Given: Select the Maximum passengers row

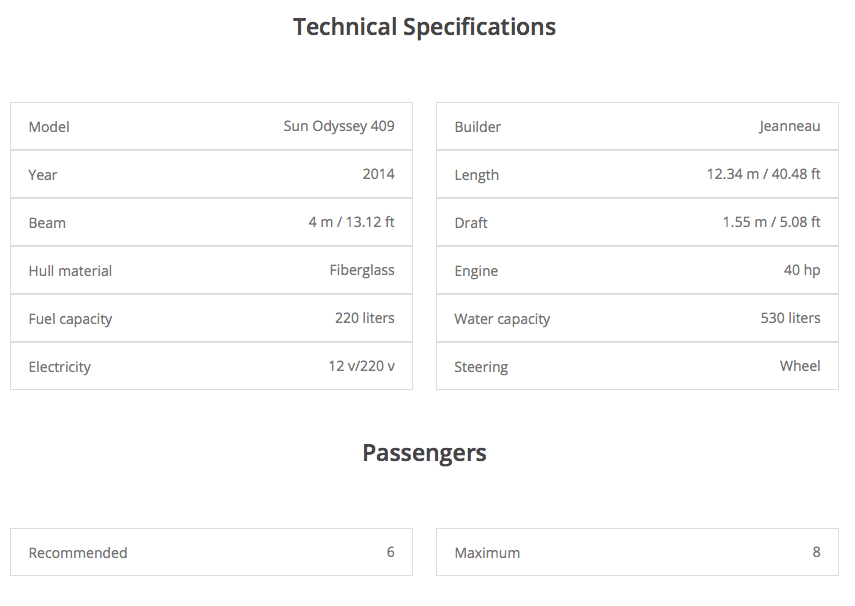Looking at the screenshot, I should click(x=637, y=552).
